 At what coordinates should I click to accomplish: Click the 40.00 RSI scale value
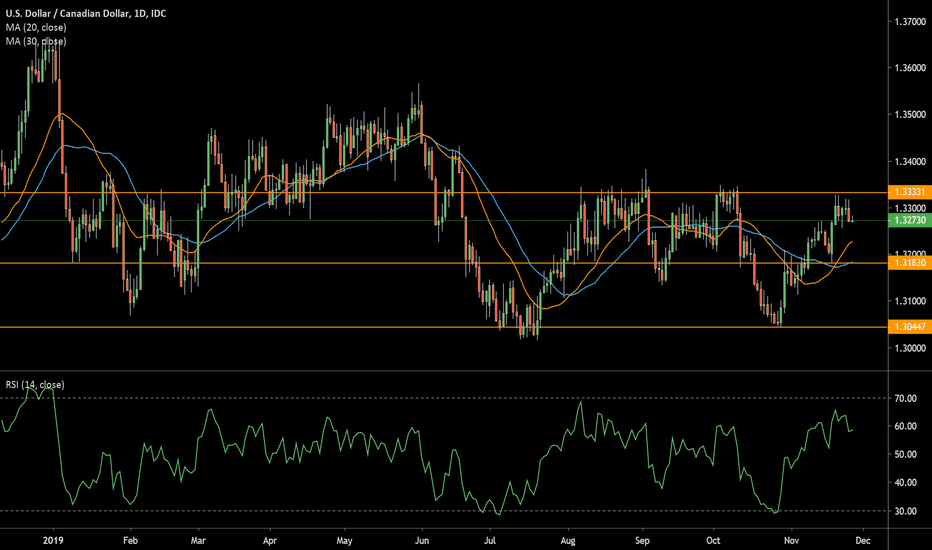(x=906, y=483)
